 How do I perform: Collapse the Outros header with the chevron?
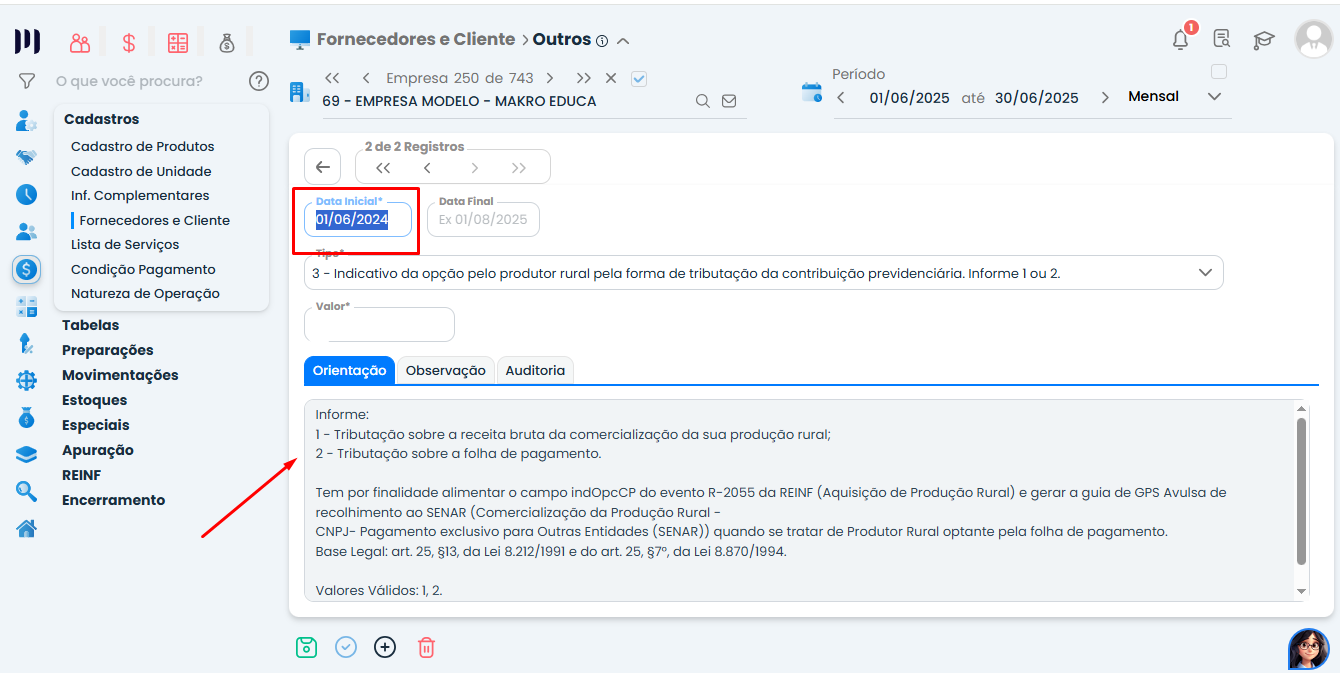click(x=623, y=40)
